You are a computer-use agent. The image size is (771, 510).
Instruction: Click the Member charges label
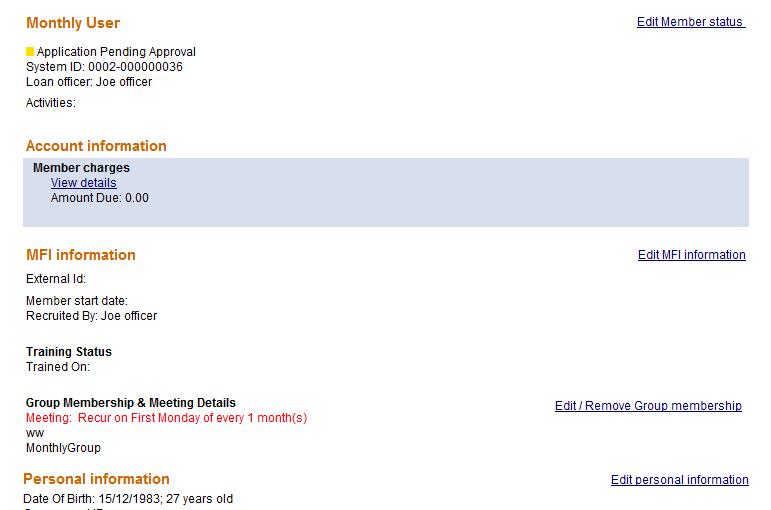81,168
